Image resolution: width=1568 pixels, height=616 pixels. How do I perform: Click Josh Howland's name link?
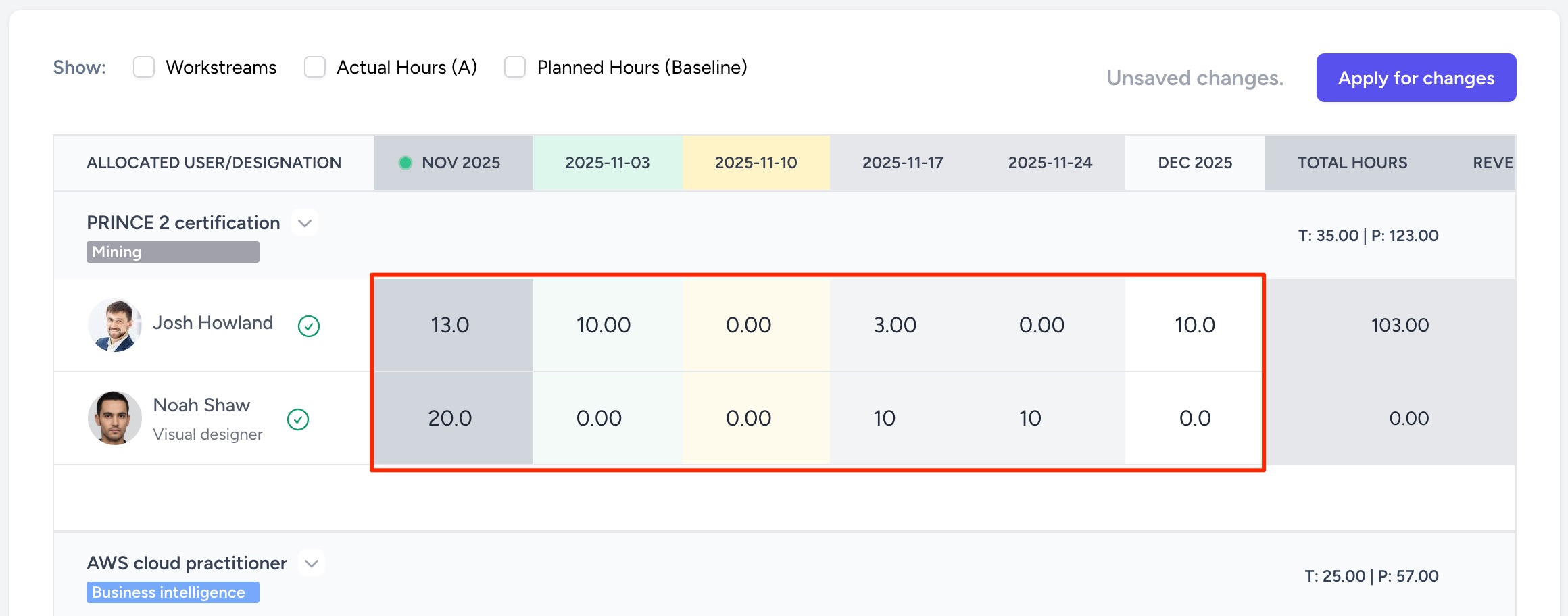coord(213,323)
